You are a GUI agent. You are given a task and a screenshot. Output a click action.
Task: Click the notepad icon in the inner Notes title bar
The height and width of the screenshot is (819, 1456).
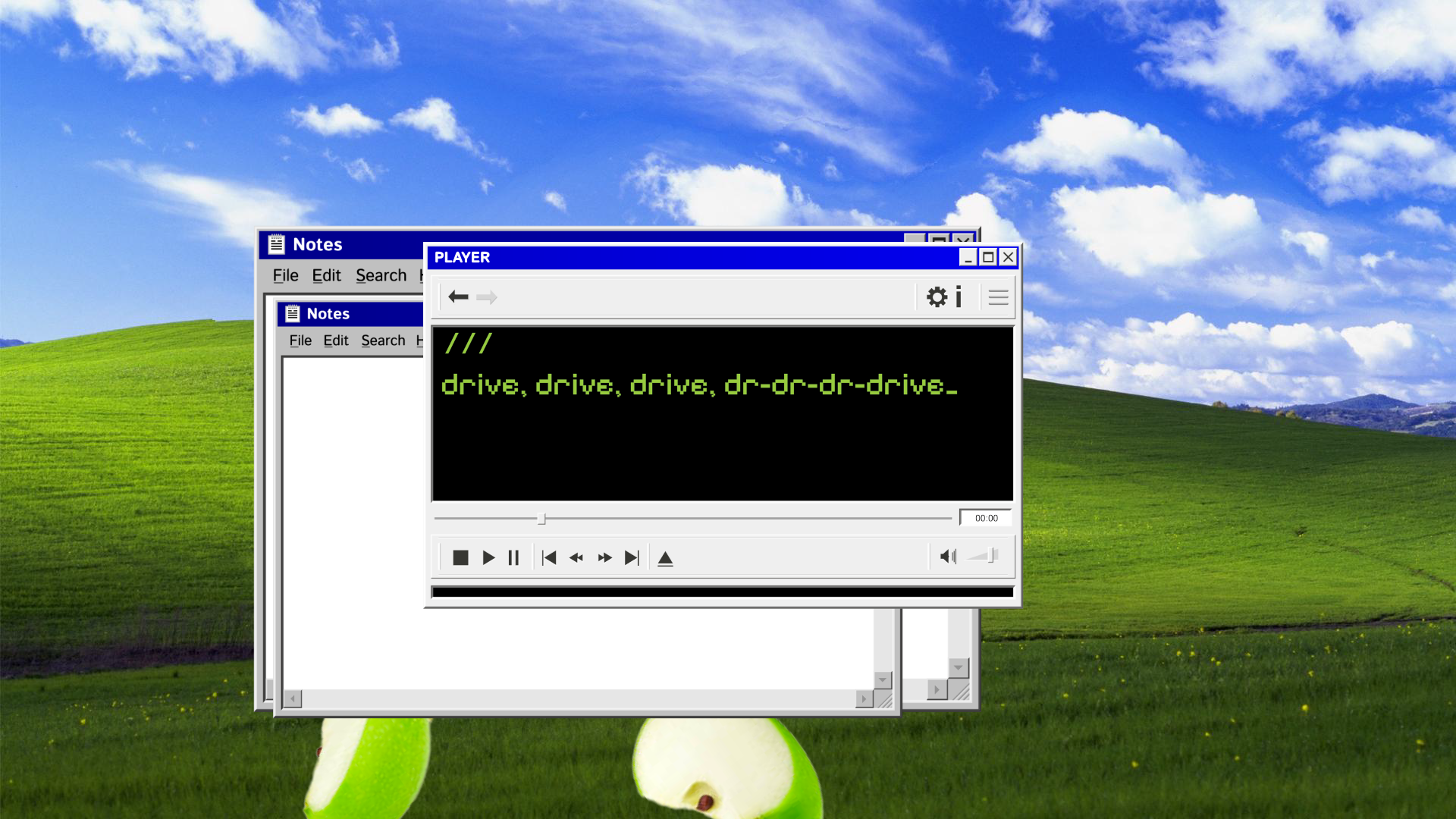[x=293, y=313]
